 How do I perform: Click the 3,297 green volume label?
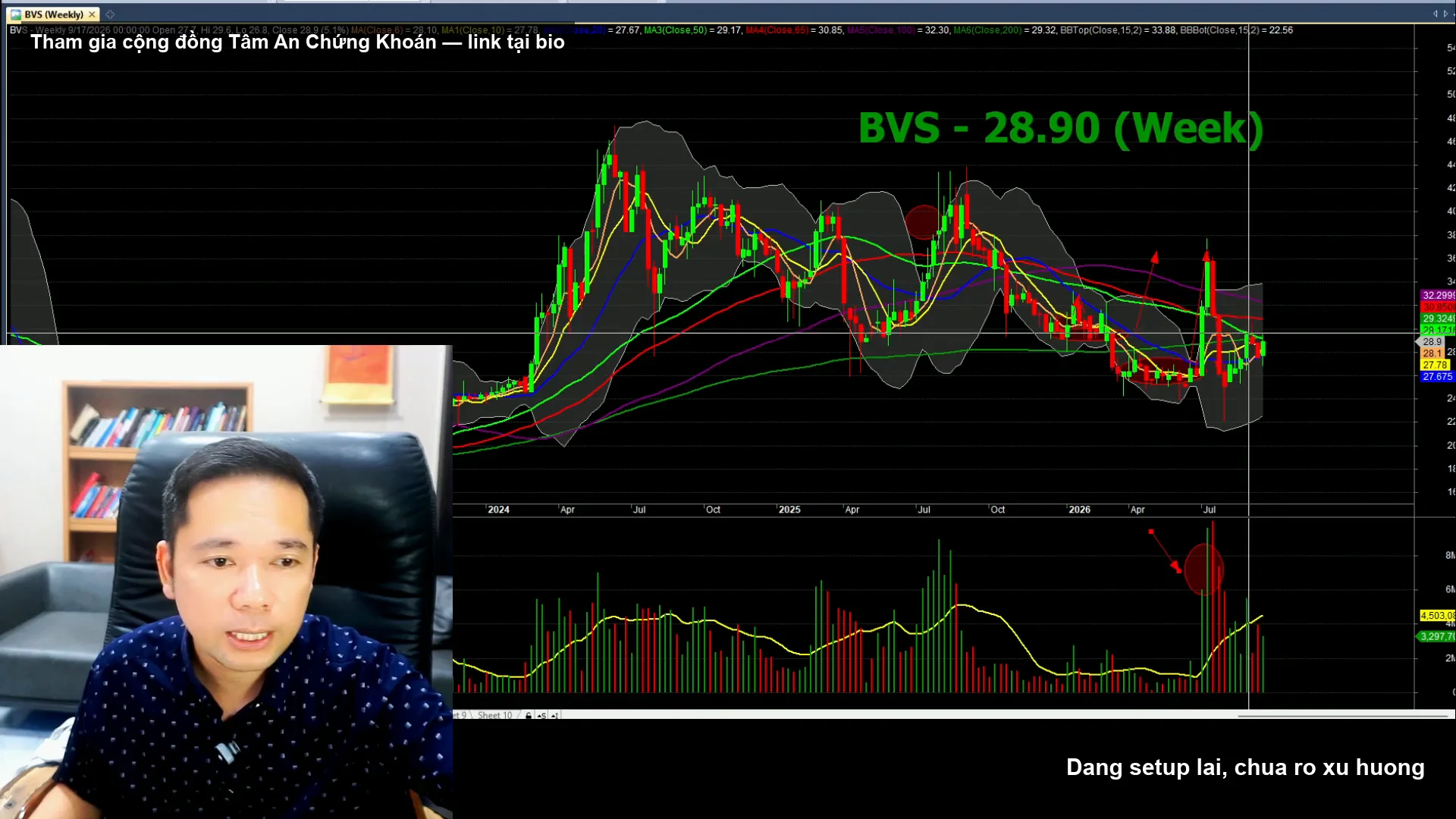(x=1436, y=636)
